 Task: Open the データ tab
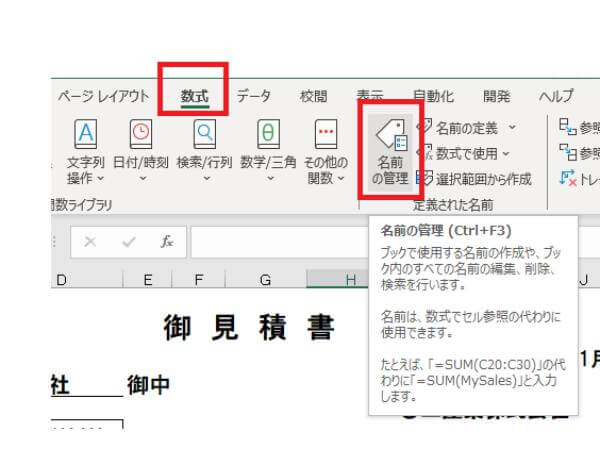click(x=253, y=96)
